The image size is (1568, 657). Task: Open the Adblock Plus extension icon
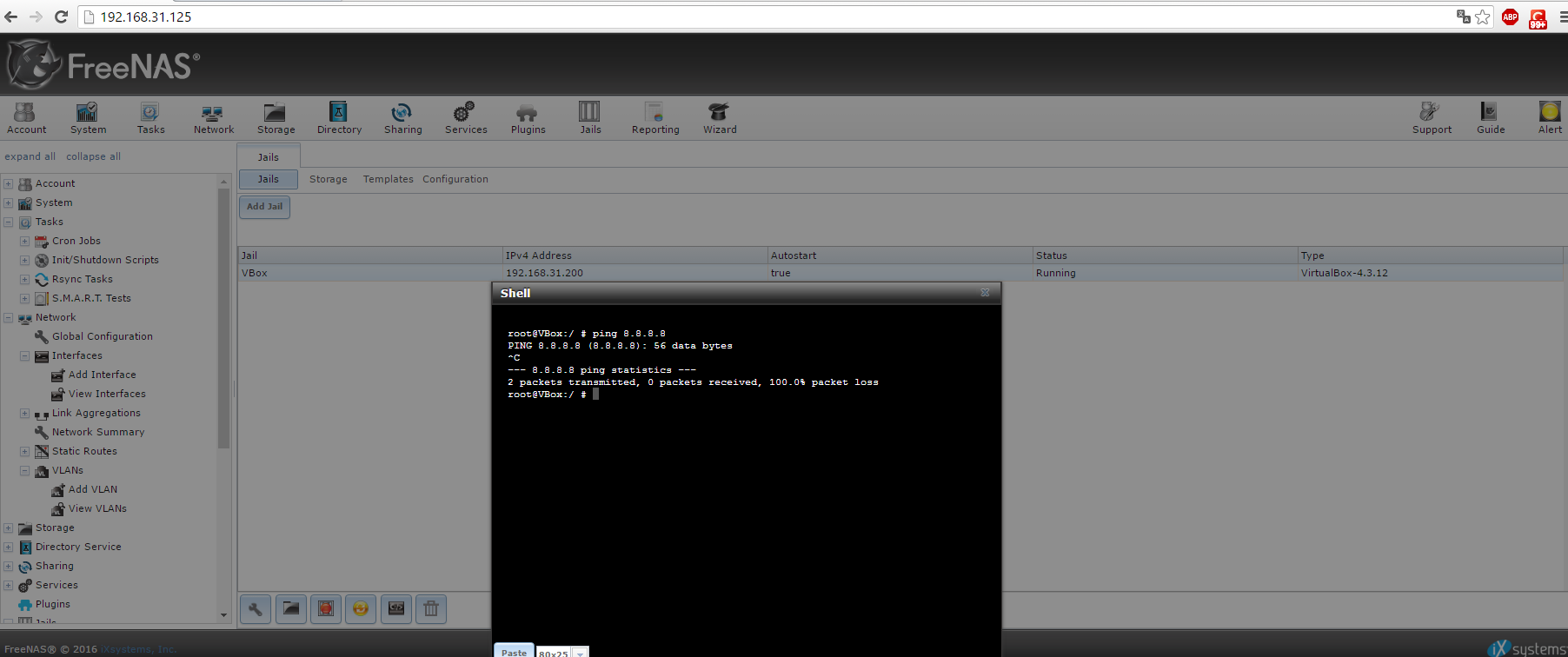pos(1511,17)
